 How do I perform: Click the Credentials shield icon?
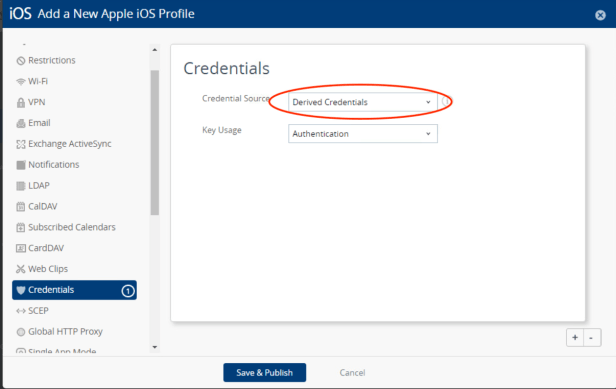point(21,290)
